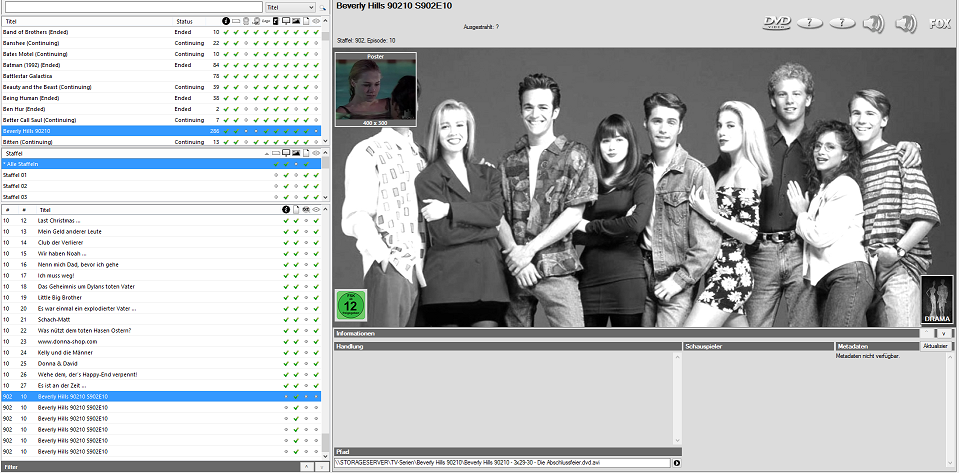Select episode Little Big Brother
This screenshot has height=473, width=959.
click(x=161, y=297)
